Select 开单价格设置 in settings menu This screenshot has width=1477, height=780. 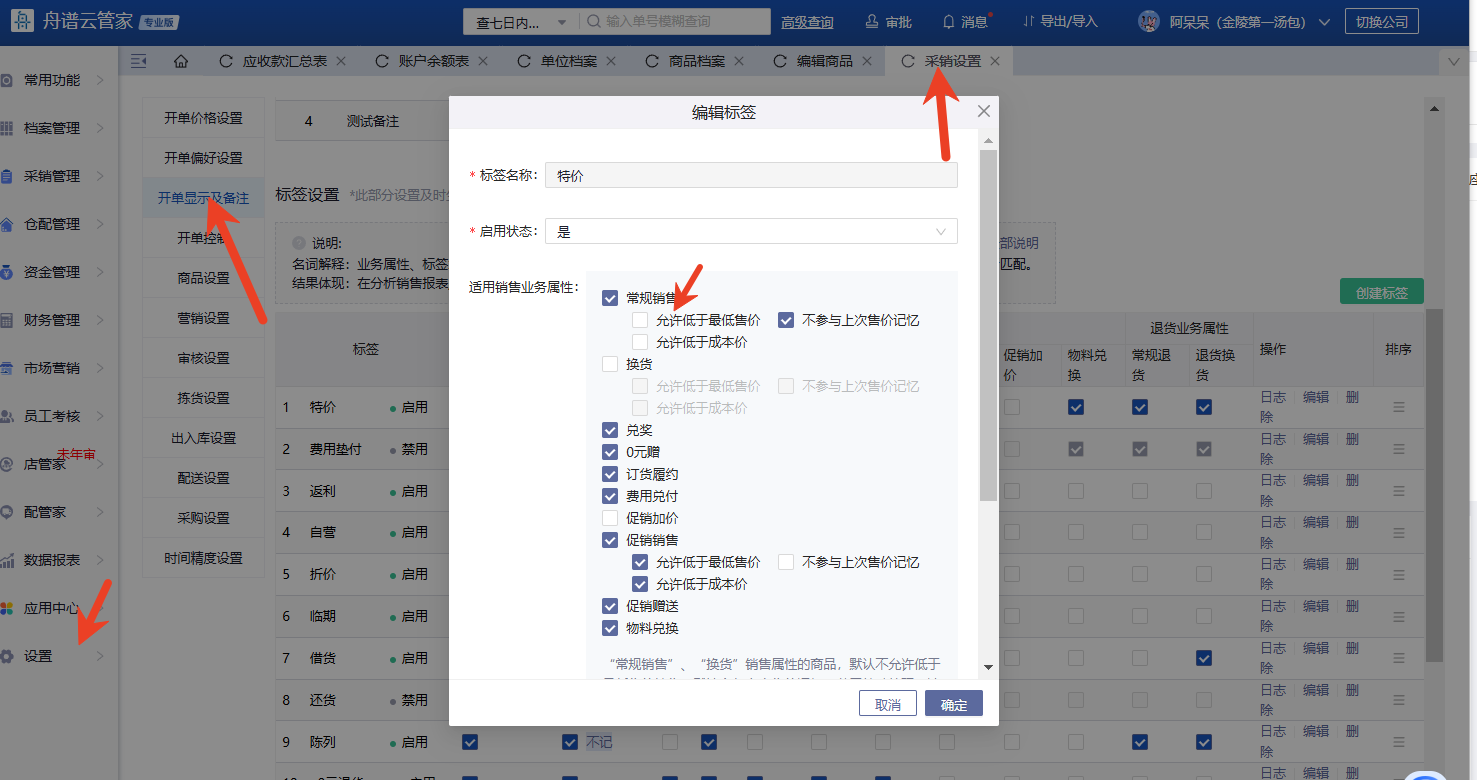pos(203,118)
